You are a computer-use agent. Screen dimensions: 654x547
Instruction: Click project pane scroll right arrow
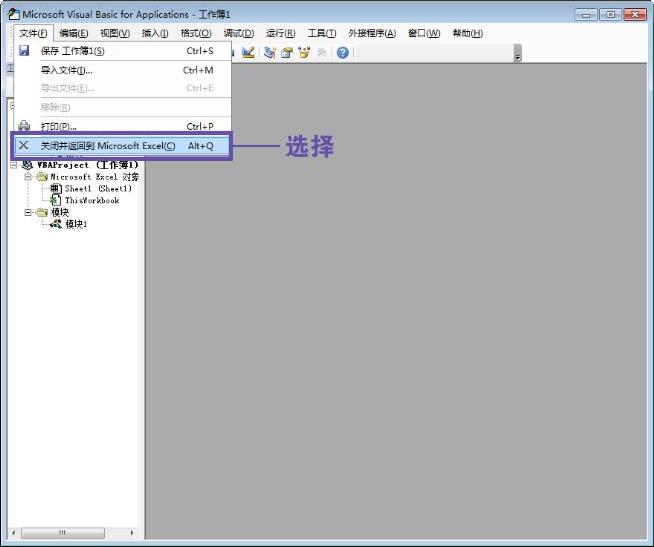pyautogui.click(x=132, y=532)
